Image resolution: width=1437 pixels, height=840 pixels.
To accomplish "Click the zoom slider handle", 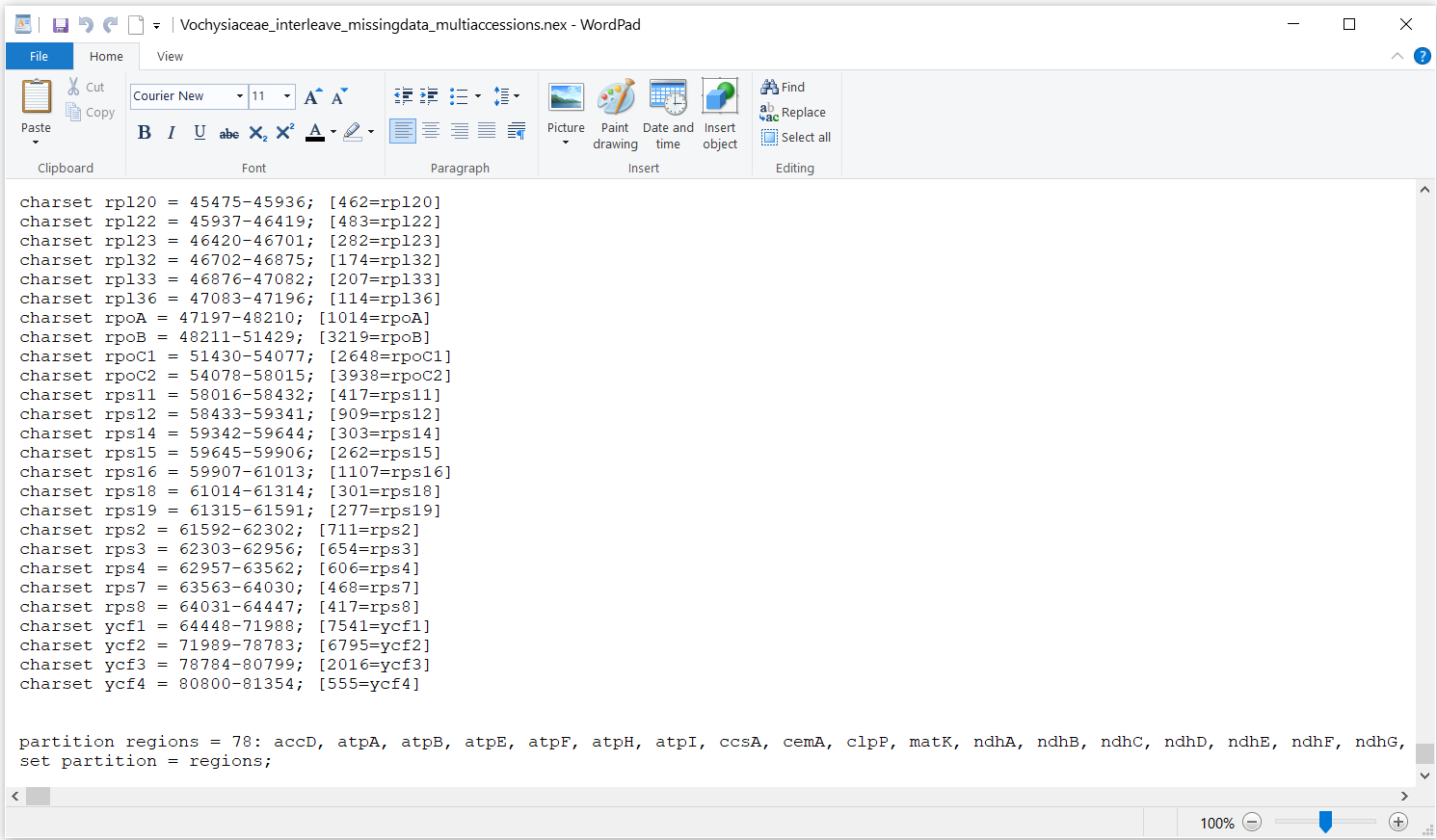I will coord(1325,822).
